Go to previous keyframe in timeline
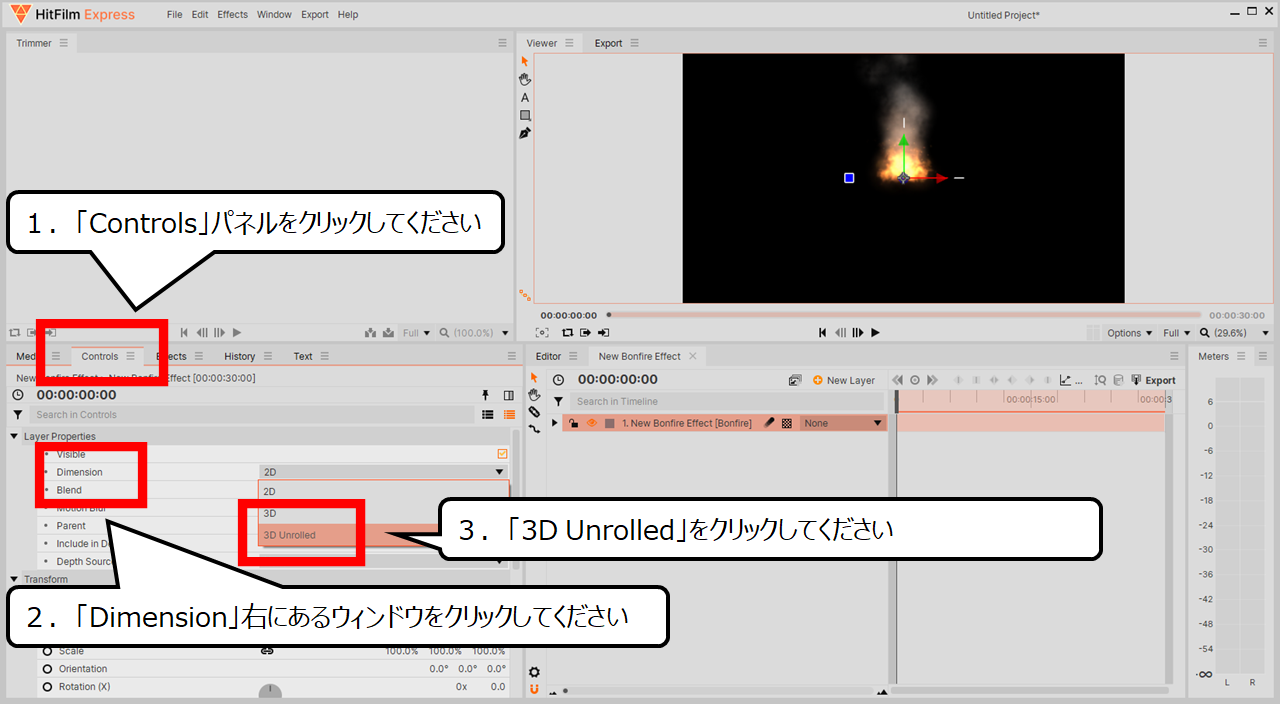 tap(897, 380)
